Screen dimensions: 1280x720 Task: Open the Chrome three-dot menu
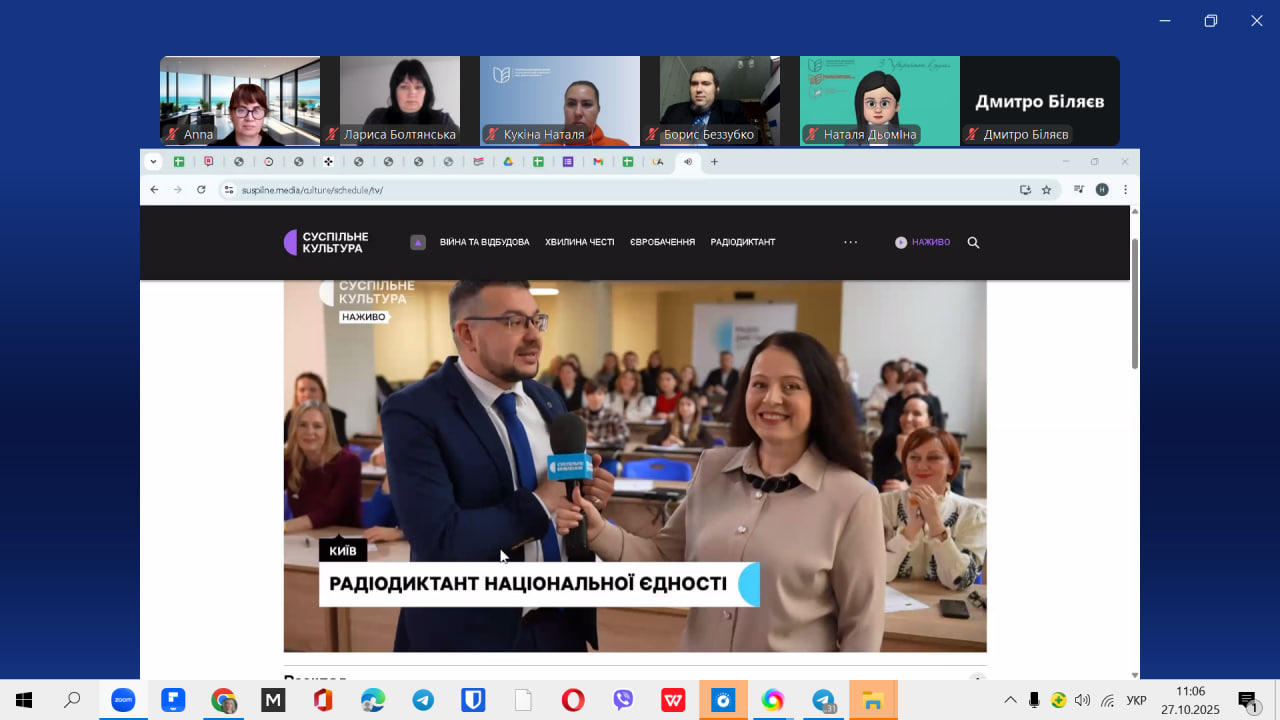[1125, 189]
